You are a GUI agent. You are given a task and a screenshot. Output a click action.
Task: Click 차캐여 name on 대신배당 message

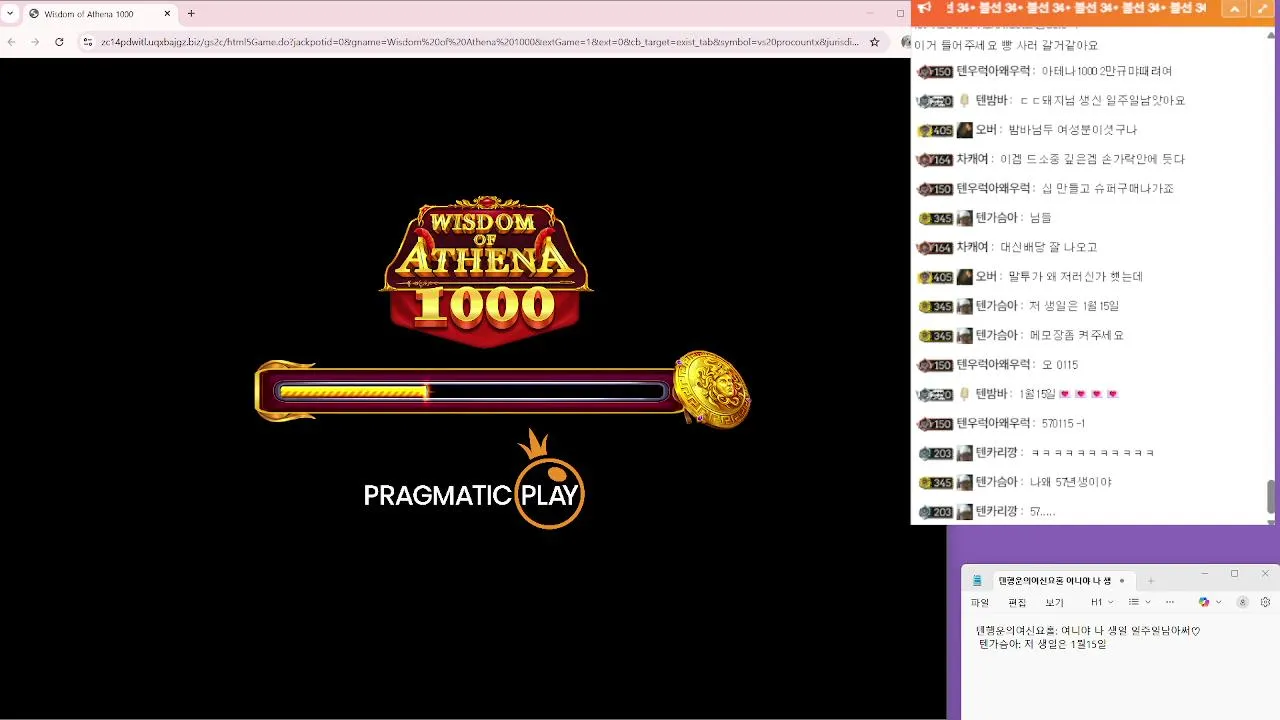point(973,247)
